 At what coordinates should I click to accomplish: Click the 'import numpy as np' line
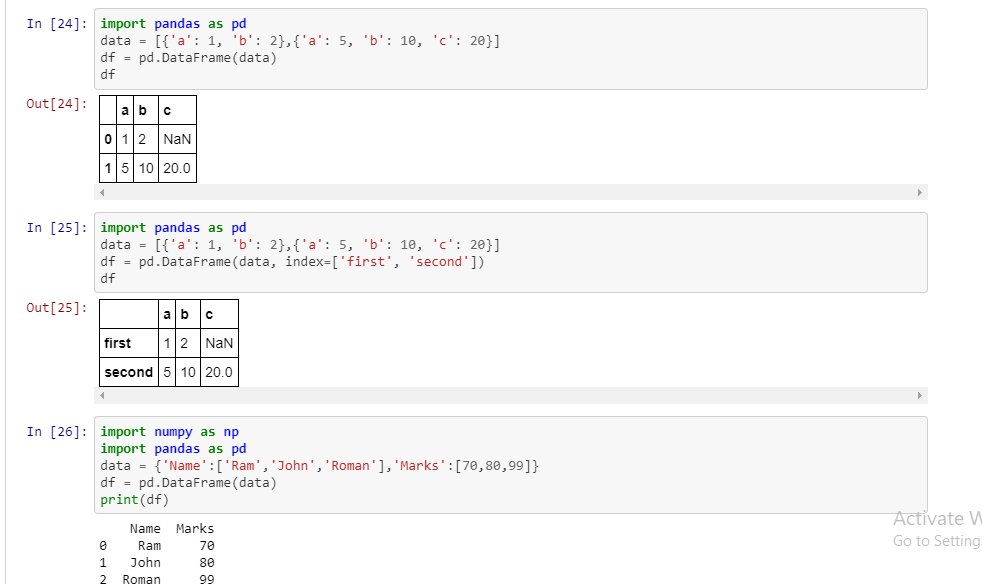[168, 431]
